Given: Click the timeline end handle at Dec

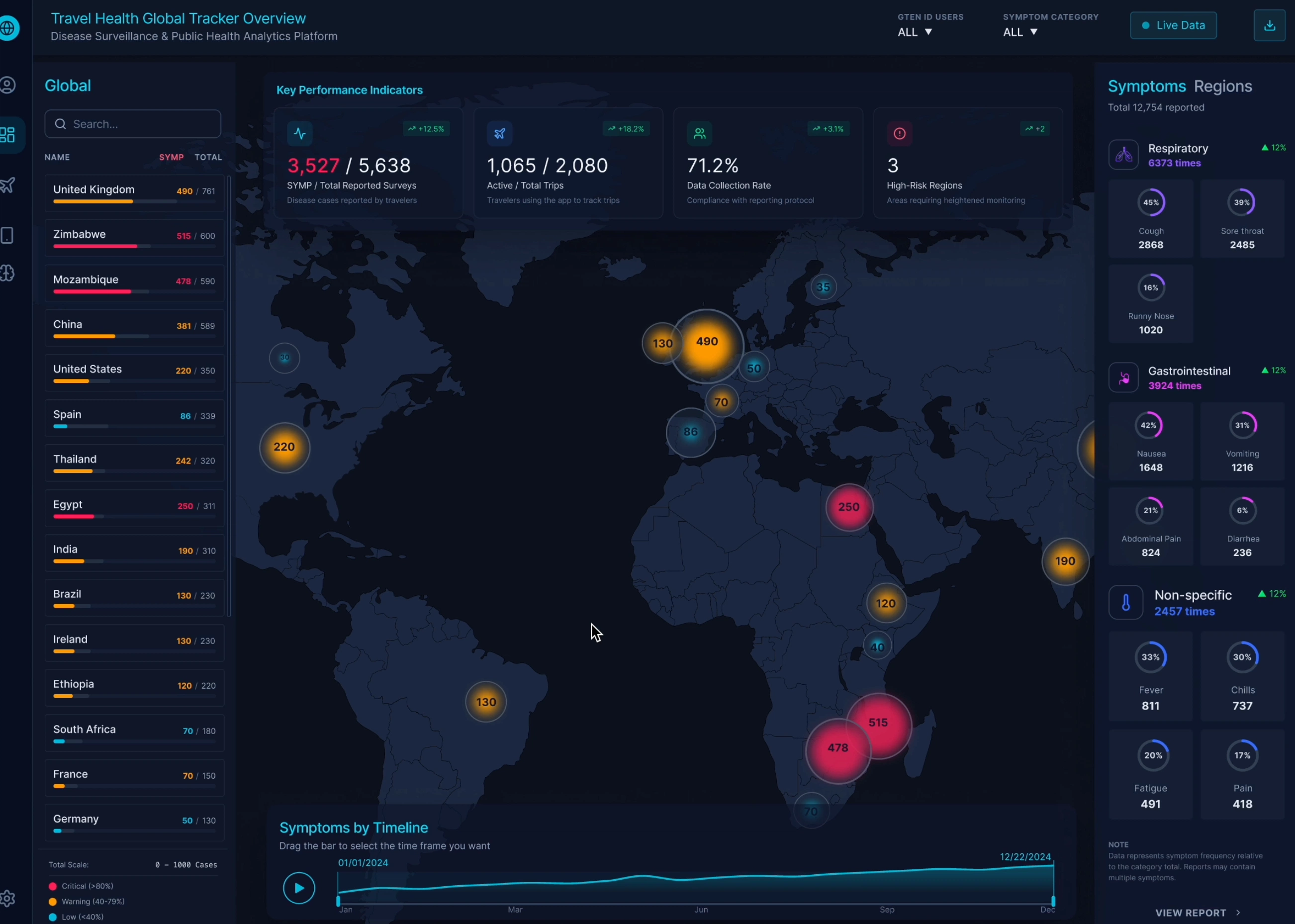Looking at the screenshot, I should click(x=1053, y=901).
